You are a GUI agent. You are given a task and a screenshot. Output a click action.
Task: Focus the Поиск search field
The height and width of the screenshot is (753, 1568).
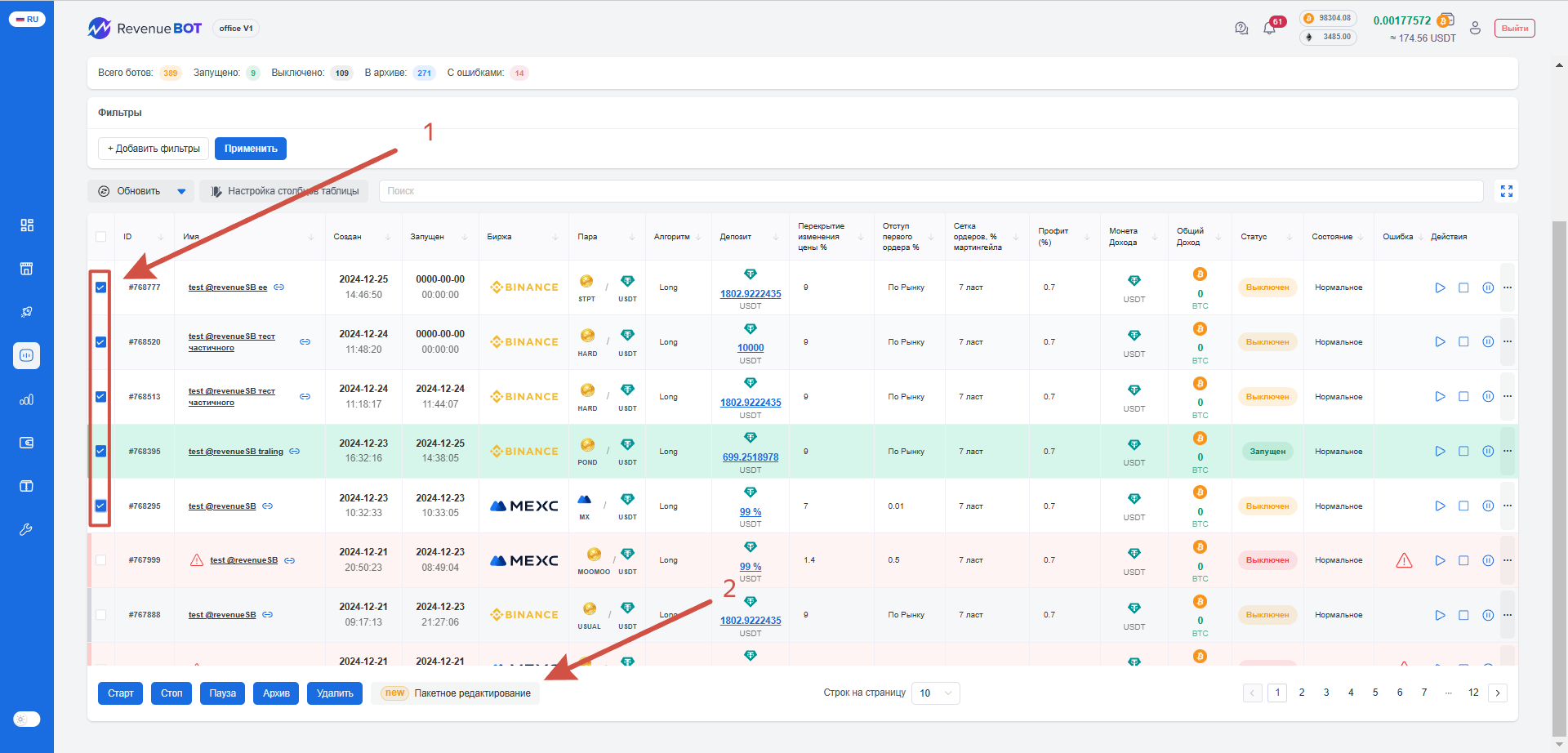[x=931, y=191]
